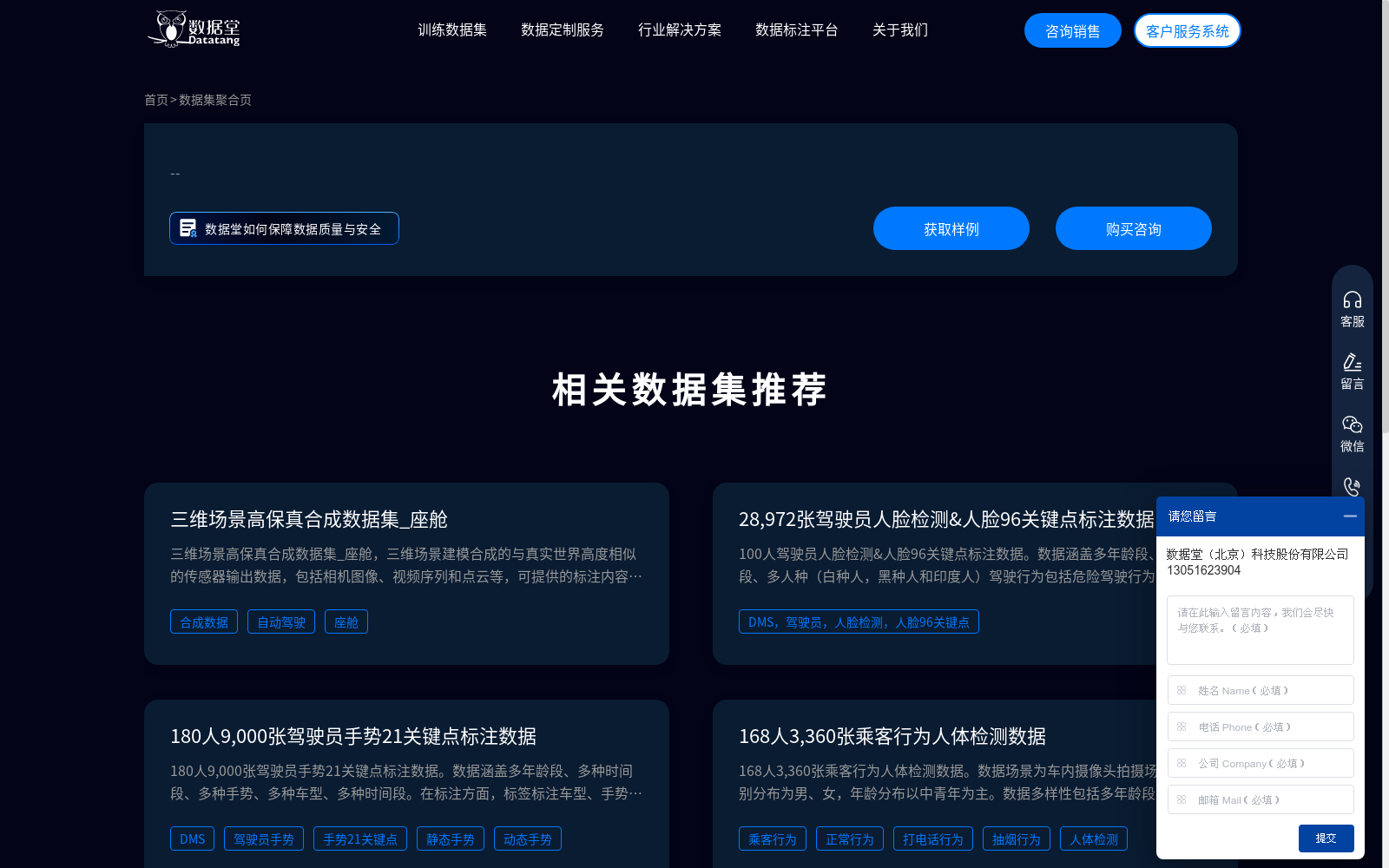Click 数据集聚合页 breadcrumb item
1389x868 pixels.
tap(215, 100)
